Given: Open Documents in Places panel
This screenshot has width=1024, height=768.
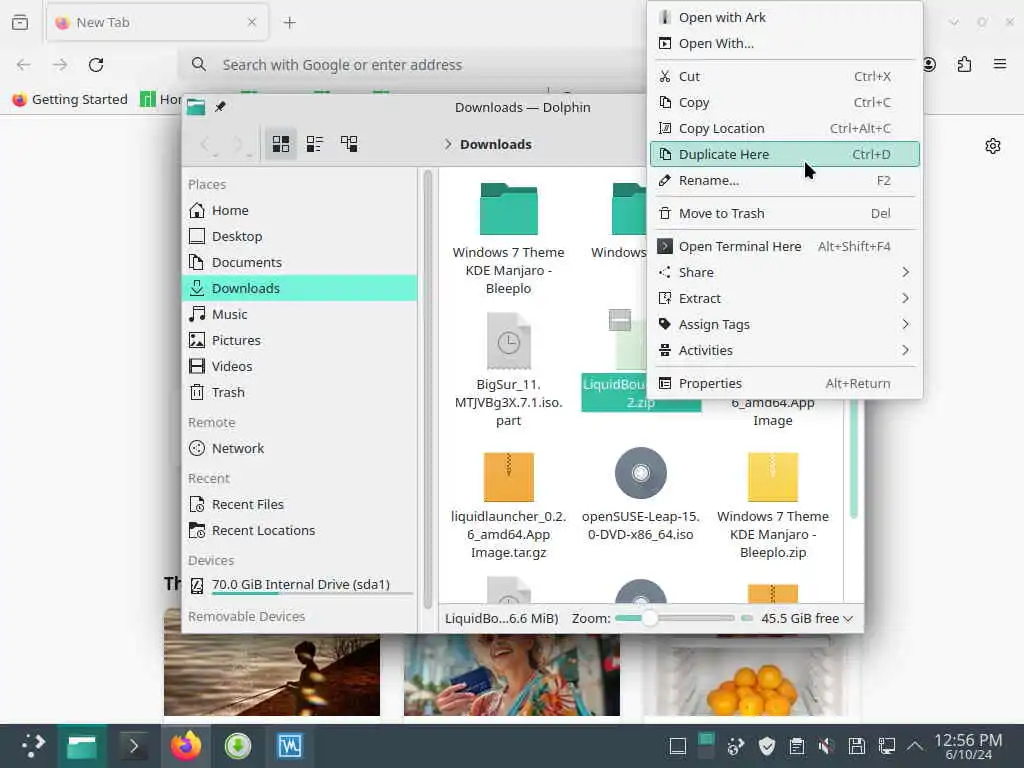Looking at the screenshot, I should (x=300, y=263).
